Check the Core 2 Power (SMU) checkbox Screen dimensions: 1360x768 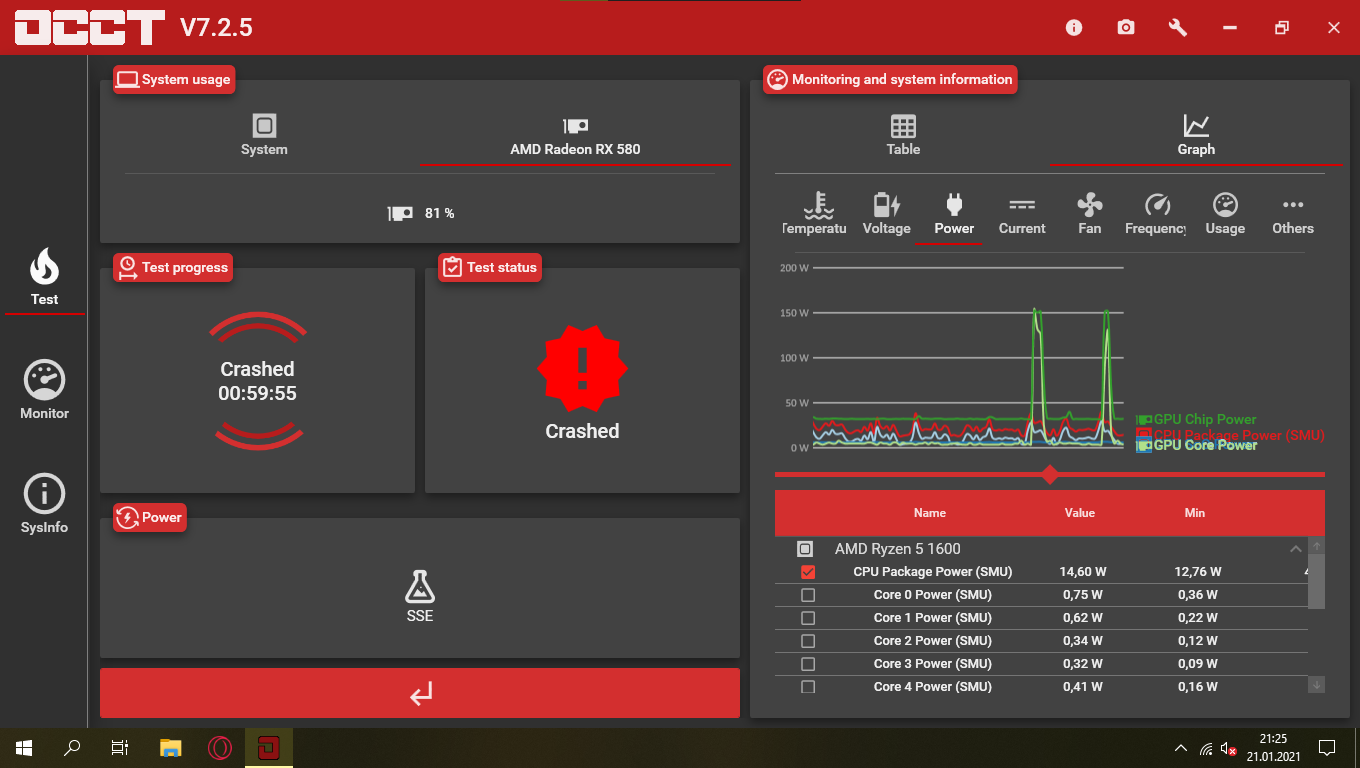[808, 641]
